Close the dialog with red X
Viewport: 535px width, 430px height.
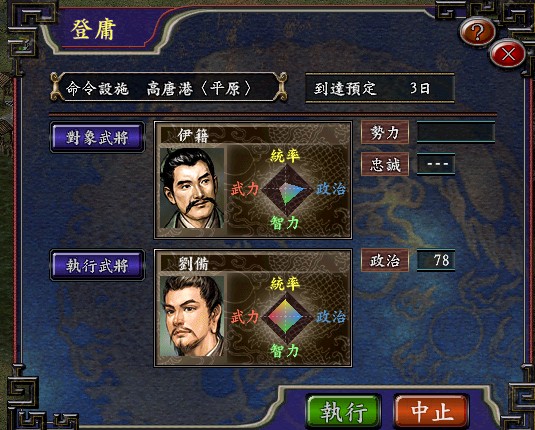click(507, 53)
